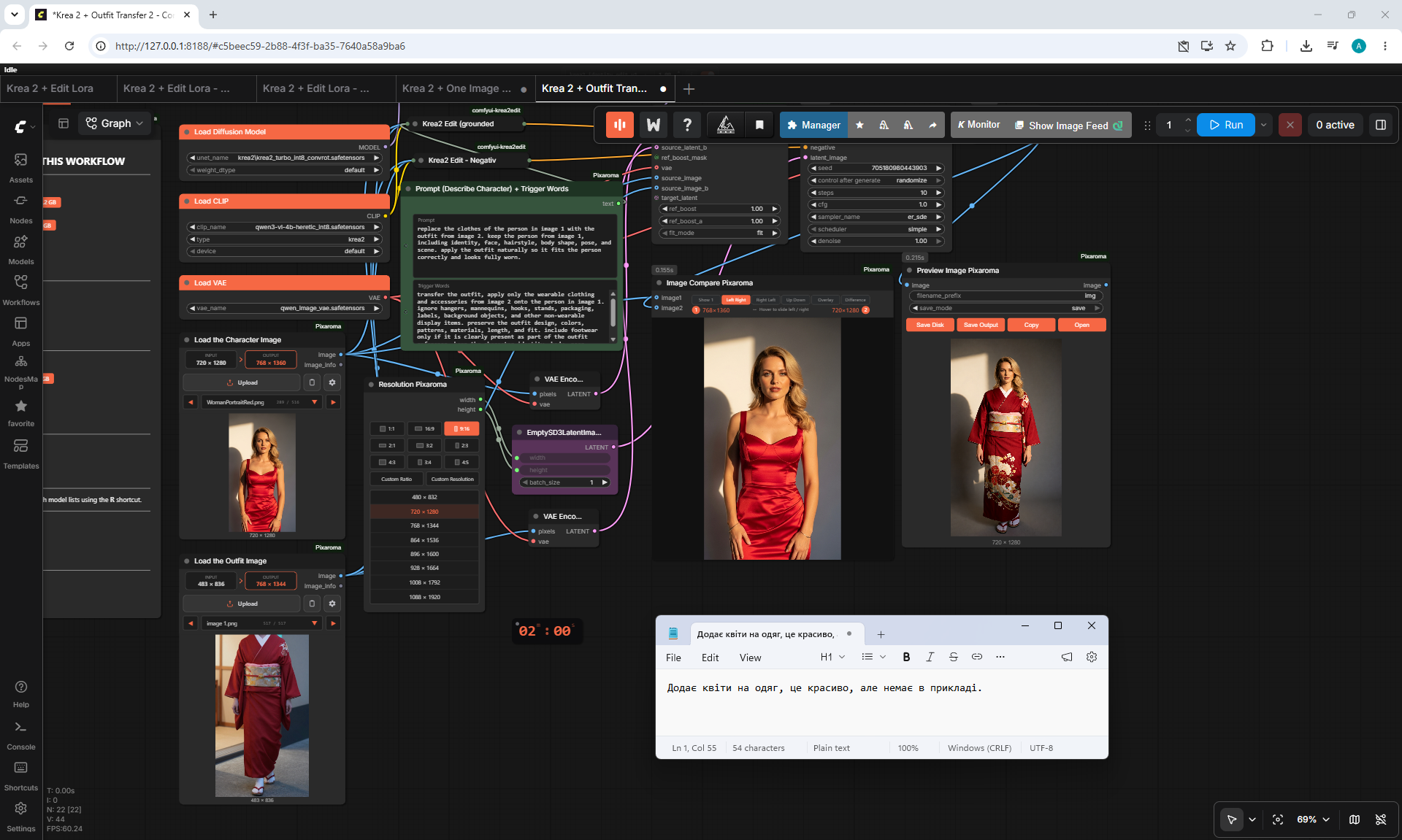Screen dimensions: 1402x840
Task: Click the fit view icon in canvas controls
Action: (1278, 820)
